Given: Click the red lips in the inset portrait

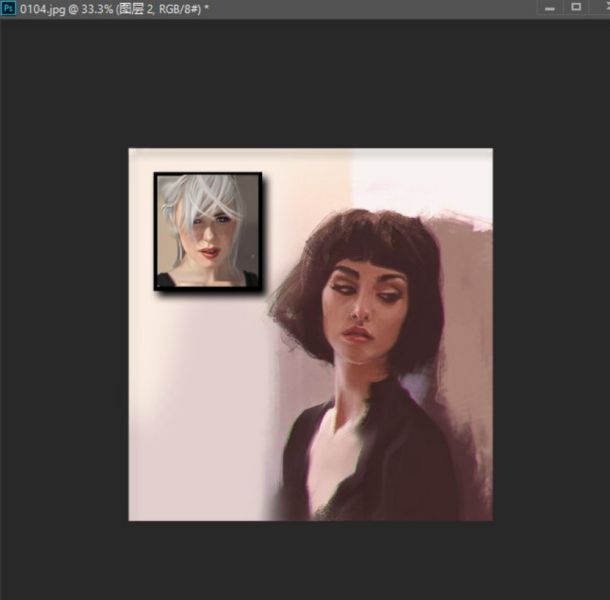Looking at the screenshot, I should pos(208,254).
